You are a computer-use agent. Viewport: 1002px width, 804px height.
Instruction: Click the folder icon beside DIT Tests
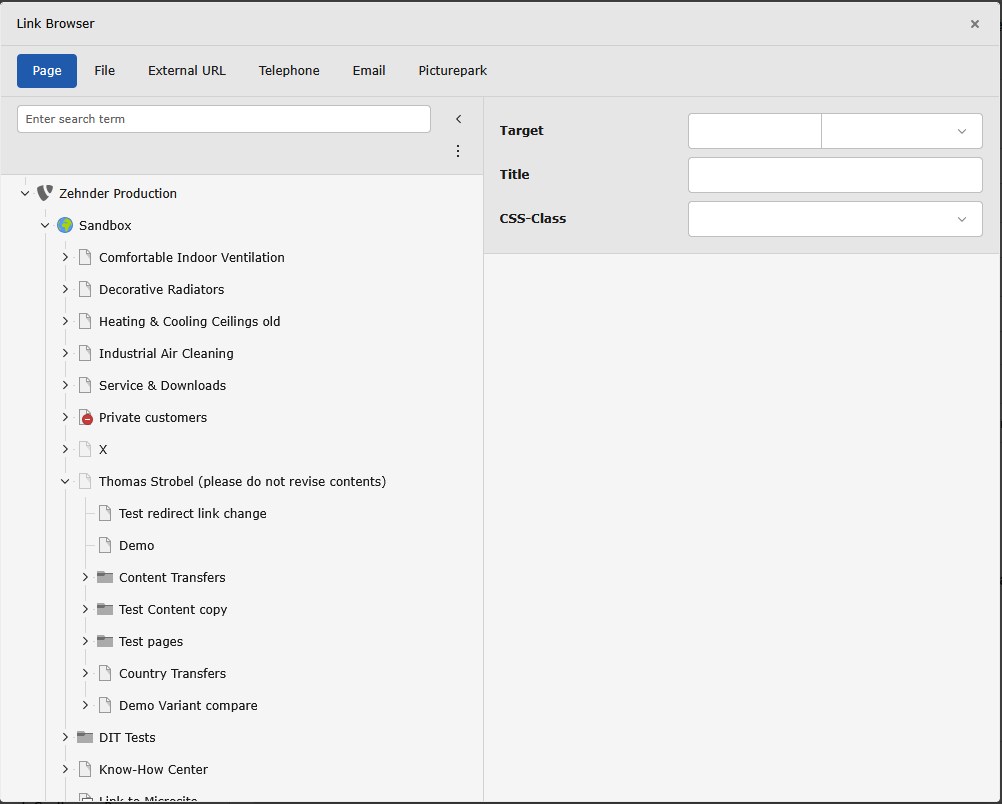coord(85,737)
